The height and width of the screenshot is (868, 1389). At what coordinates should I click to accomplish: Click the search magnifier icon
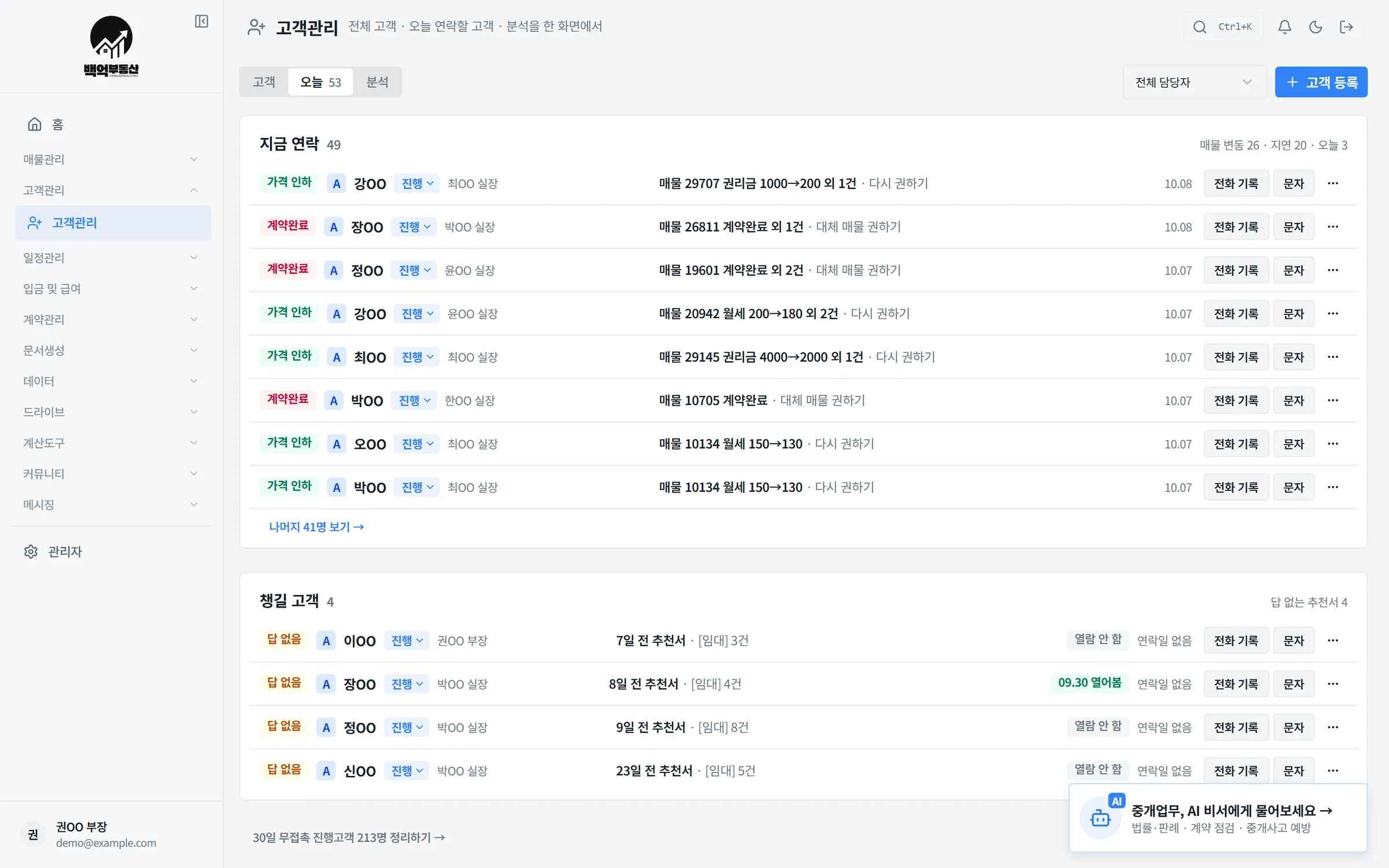point(1200,27)
